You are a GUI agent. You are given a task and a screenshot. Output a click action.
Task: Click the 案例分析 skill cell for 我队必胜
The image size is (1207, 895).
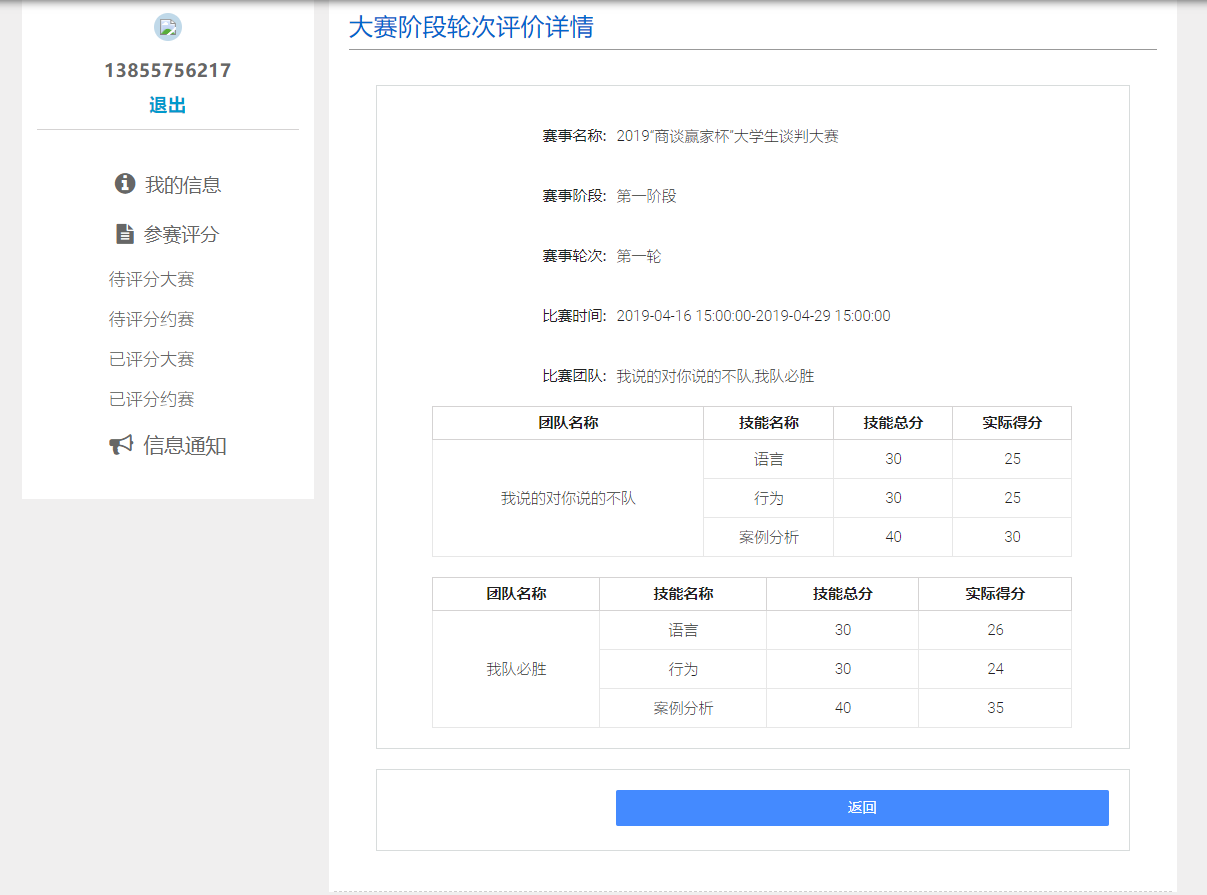[x=683, y=708]
